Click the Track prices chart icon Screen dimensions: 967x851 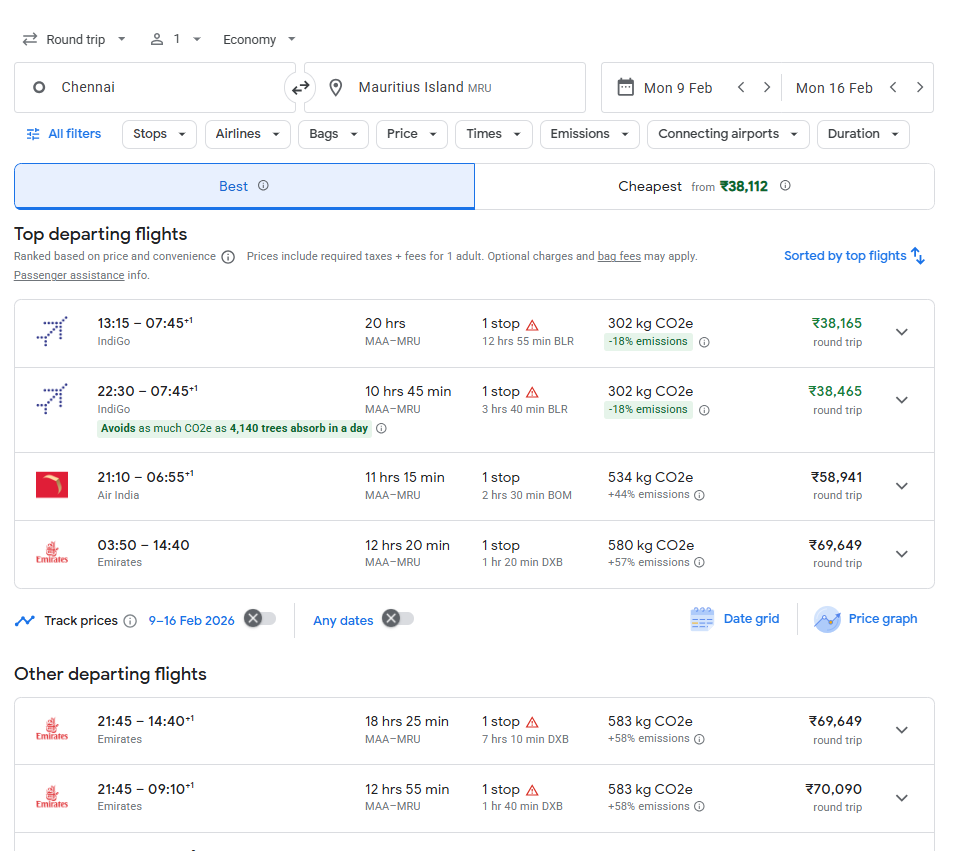(x=25, y=620)
